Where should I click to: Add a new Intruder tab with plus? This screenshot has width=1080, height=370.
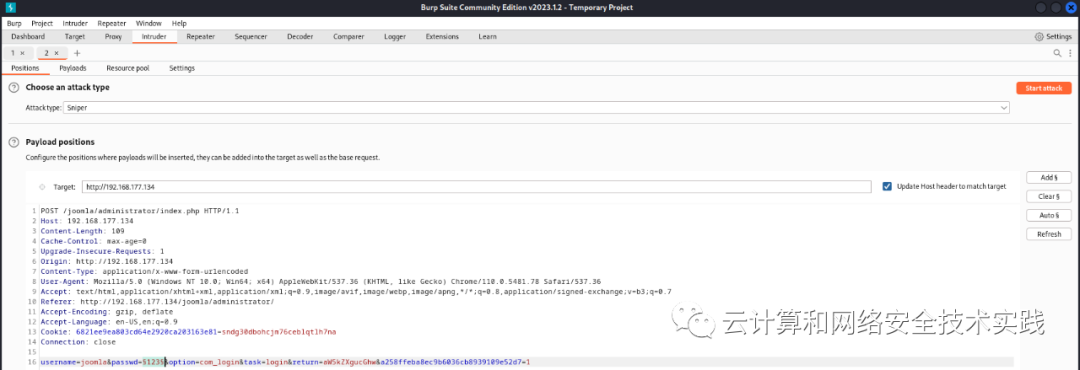(77, 53)
